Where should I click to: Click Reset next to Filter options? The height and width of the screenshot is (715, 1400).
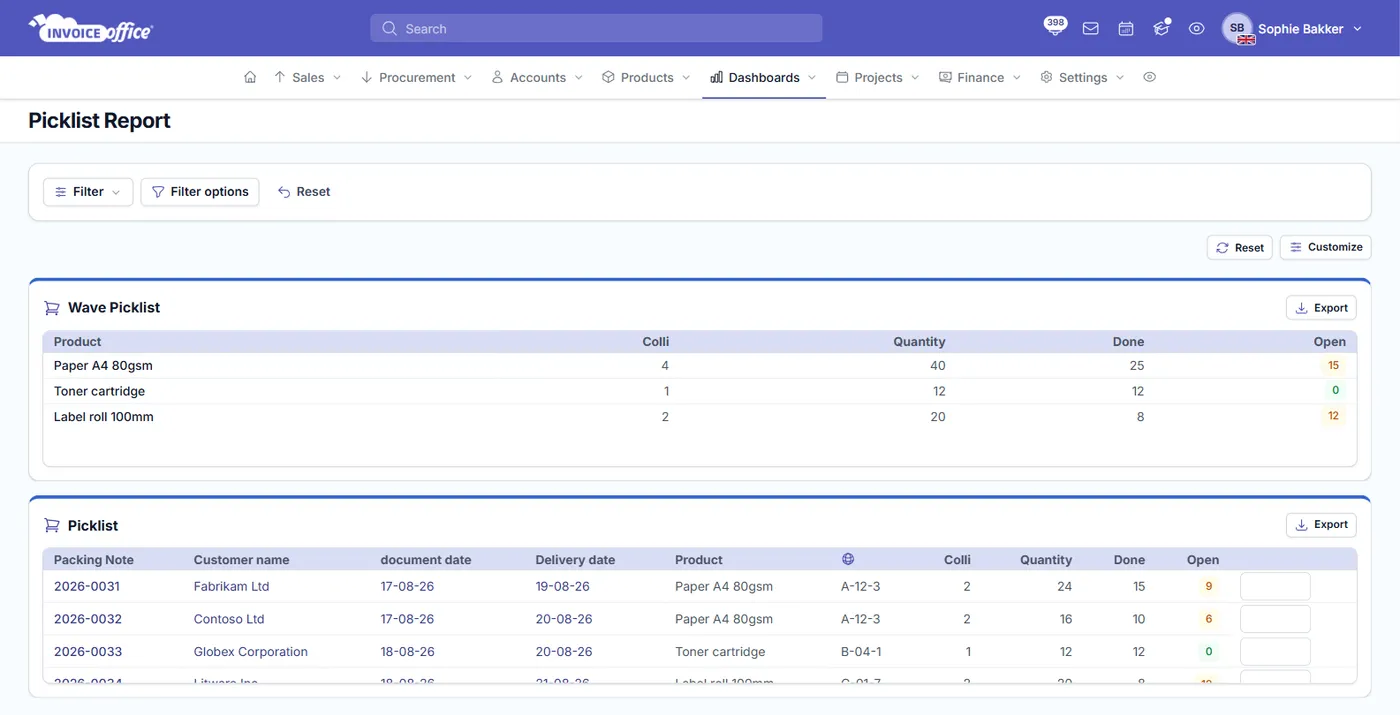[304, 192]
